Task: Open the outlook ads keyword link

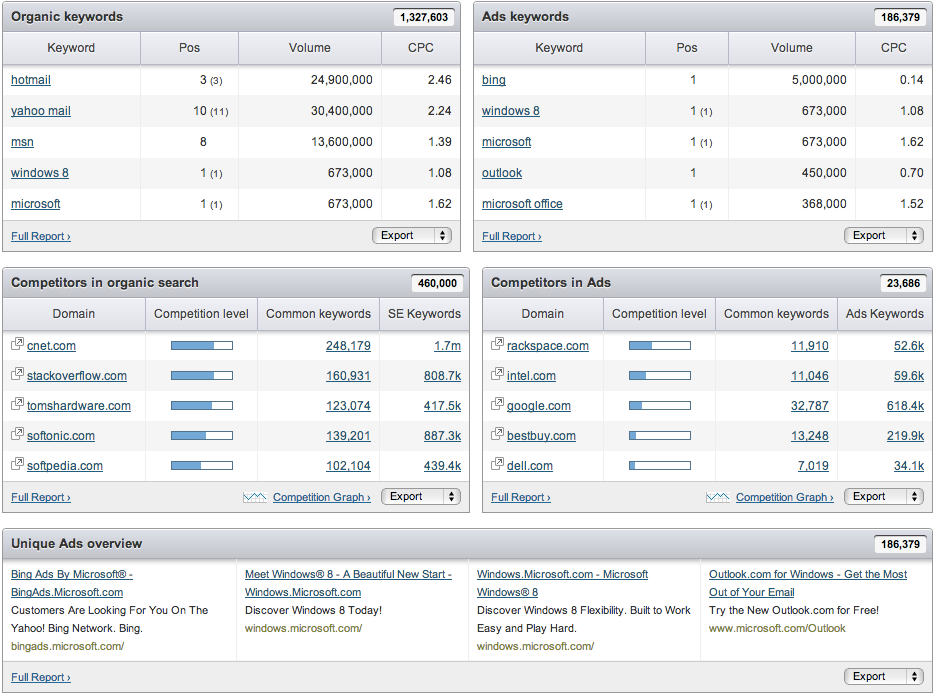Action: [502, 173]
